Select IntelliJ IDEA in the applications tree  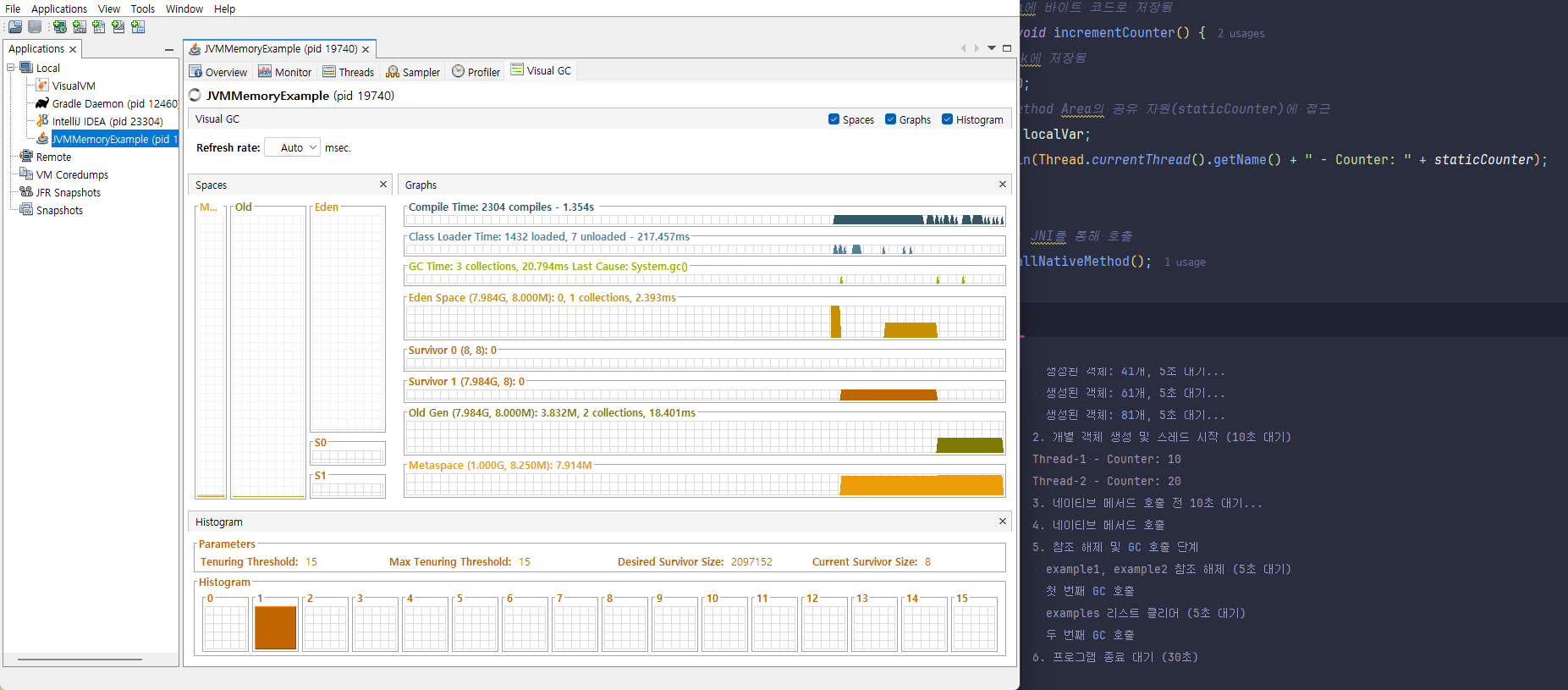tap(107, 121)
